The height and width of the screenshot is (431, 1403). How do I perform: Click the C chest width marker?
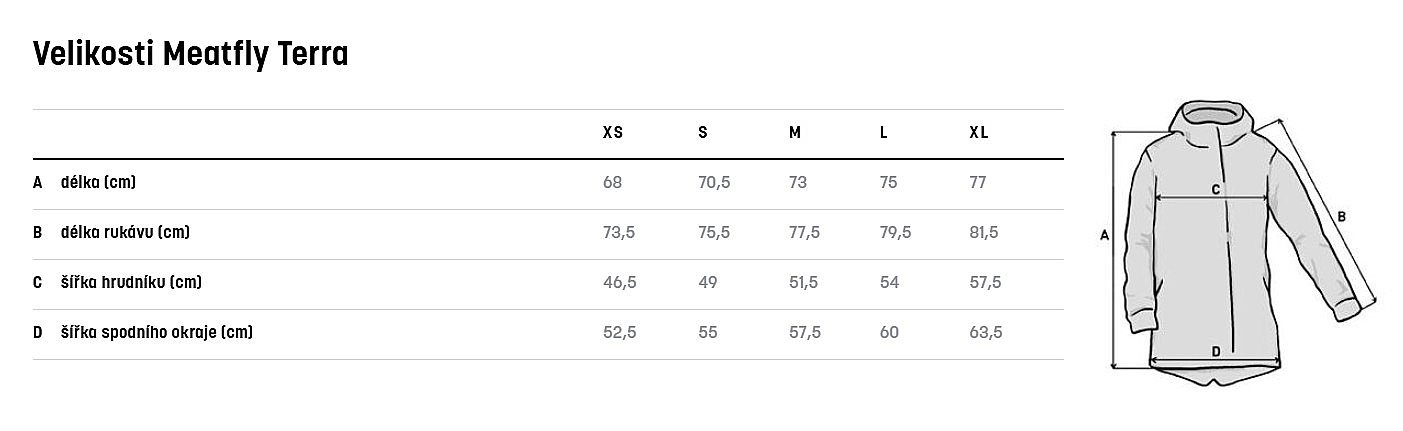click(1216, 189)
